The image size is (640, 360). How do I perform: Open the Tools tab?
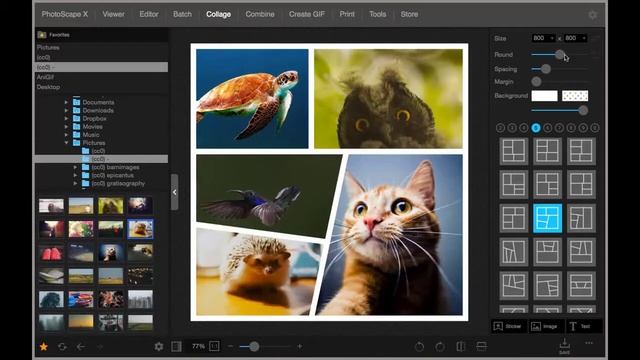[378, 14]
